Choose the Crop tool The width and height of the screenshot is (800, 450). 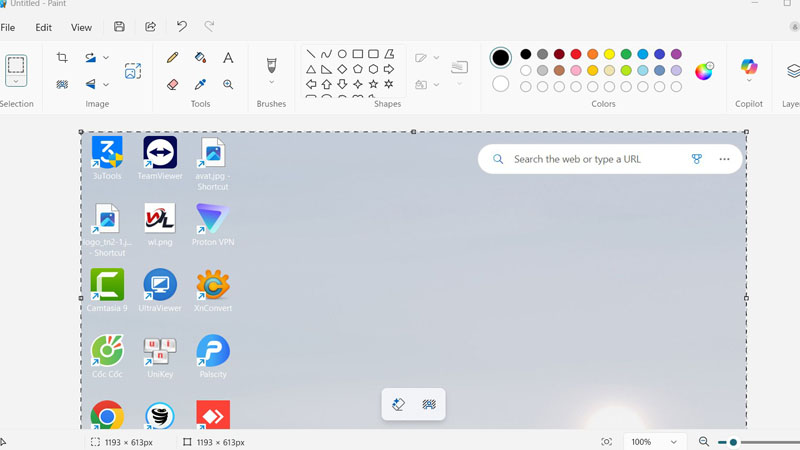(62, 58)
